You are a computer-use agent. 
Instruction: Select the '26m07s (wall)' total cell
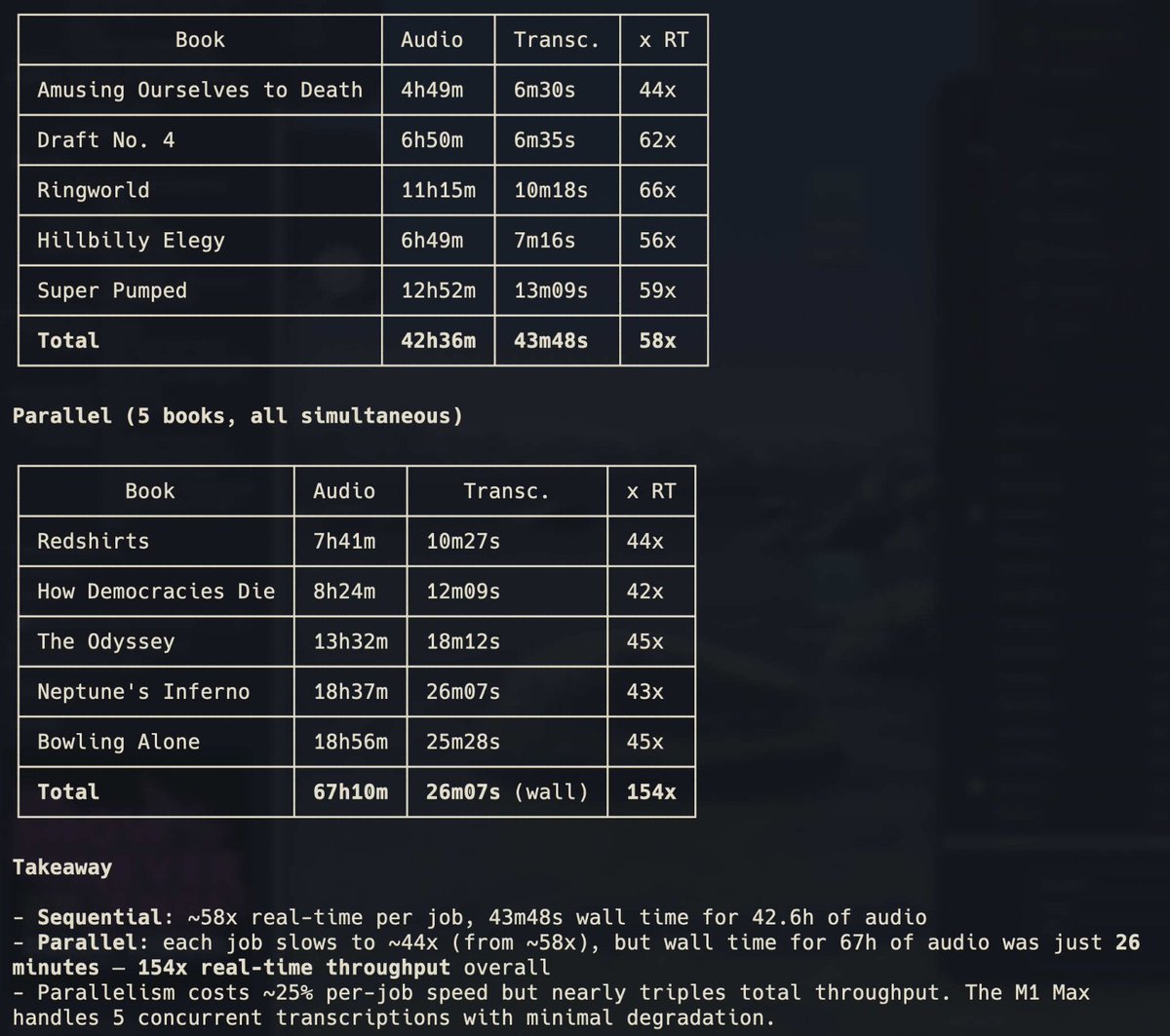click(507, 792)
